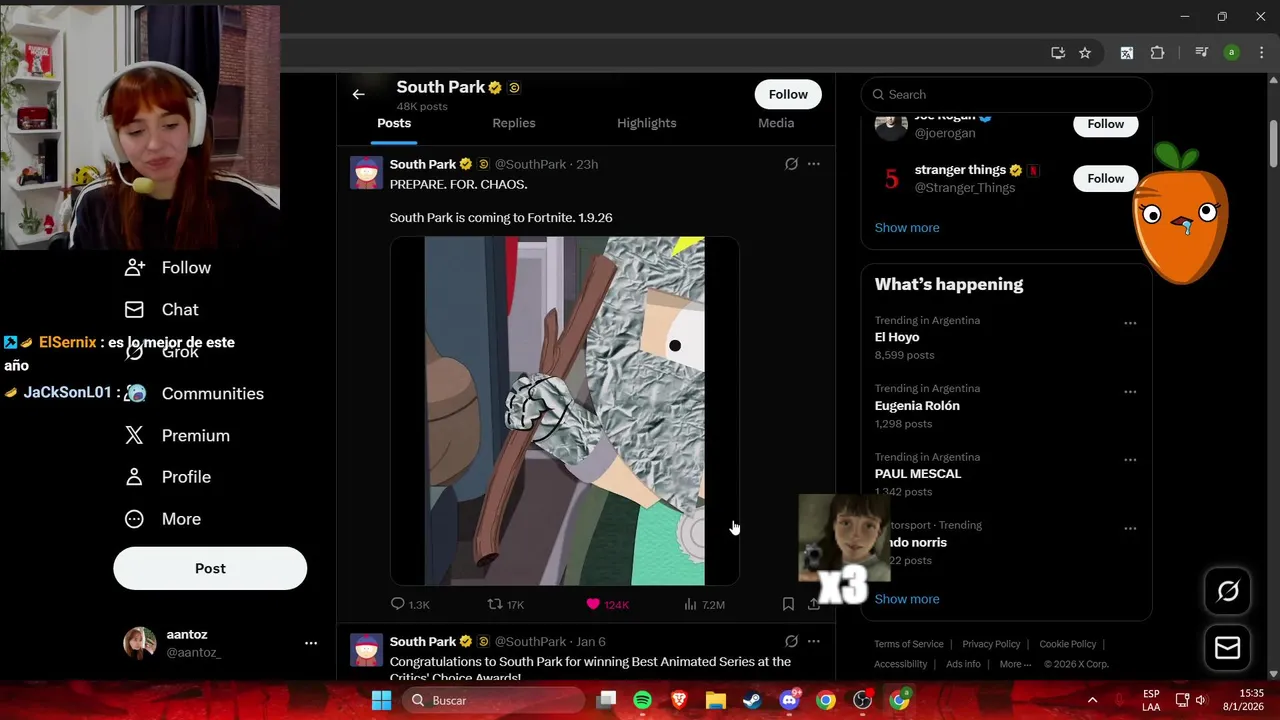This screenshot has width=1280, height=720.
Task: Open Grok explain icon on the Jan 6 post
Action: click(791, 641)
